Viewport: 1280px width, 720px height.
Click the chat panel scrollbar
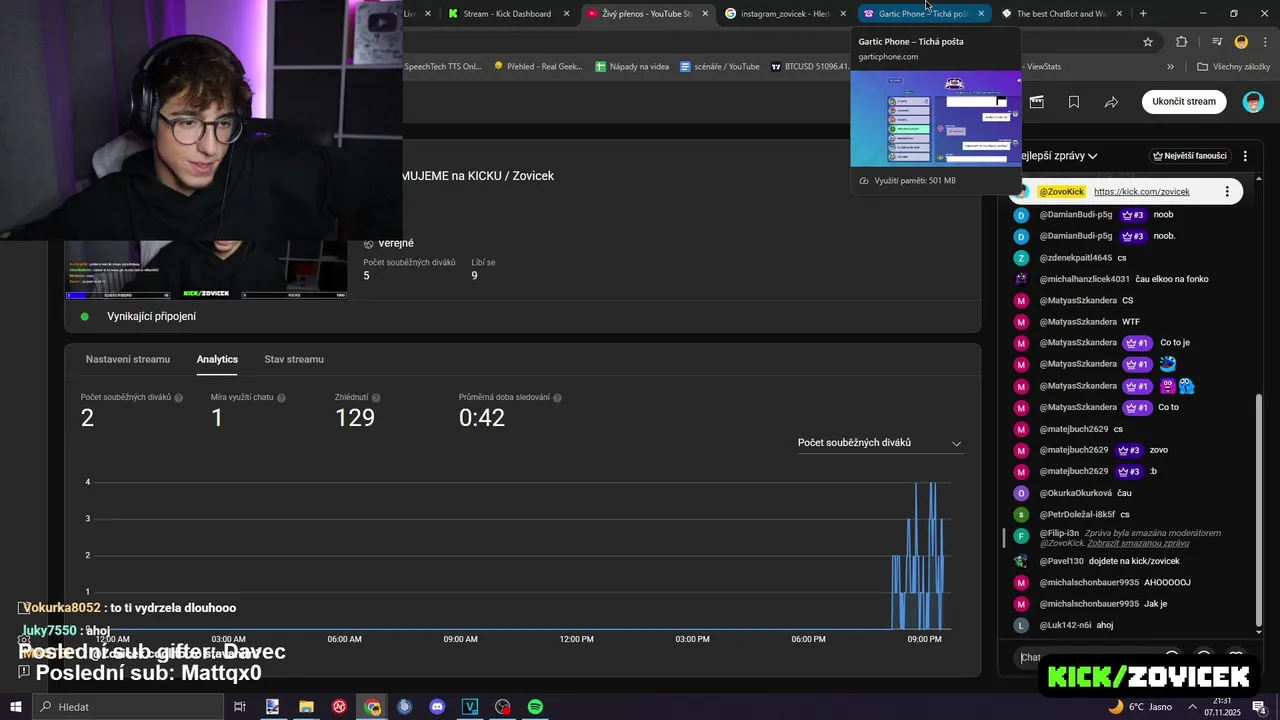point(1259,508)
